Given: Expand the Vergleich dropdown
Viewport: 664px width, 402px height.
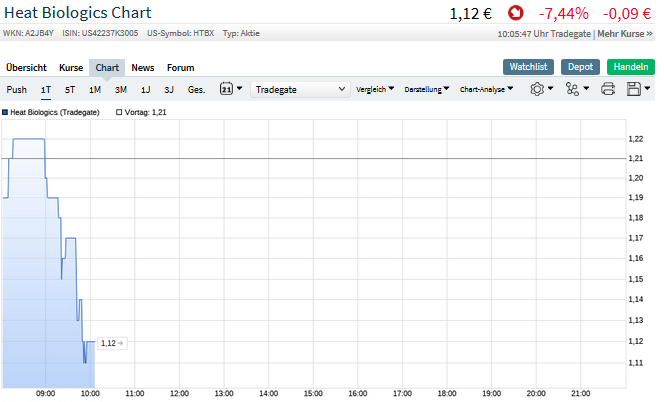Looking at the screenshot, I should [x=375, y=89].
